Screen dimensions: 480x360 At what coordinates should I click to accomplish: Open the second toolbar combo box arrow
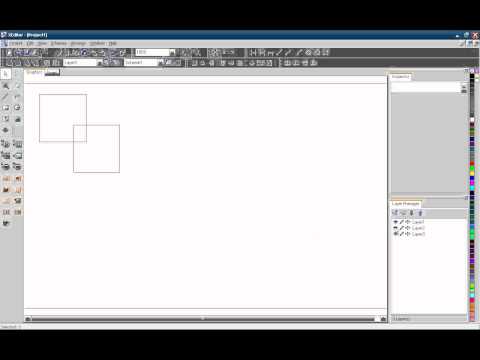pos(160,63)
